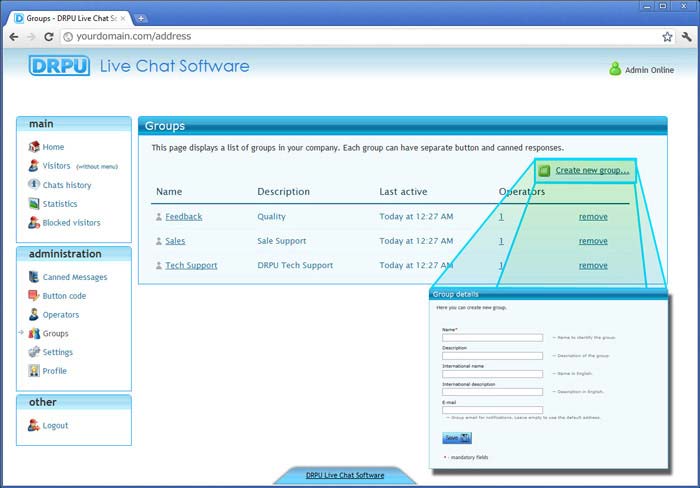The width and height of the screenshot is (700, 488).
Task: Click the Description input in Group details
Action: (492, 356)
